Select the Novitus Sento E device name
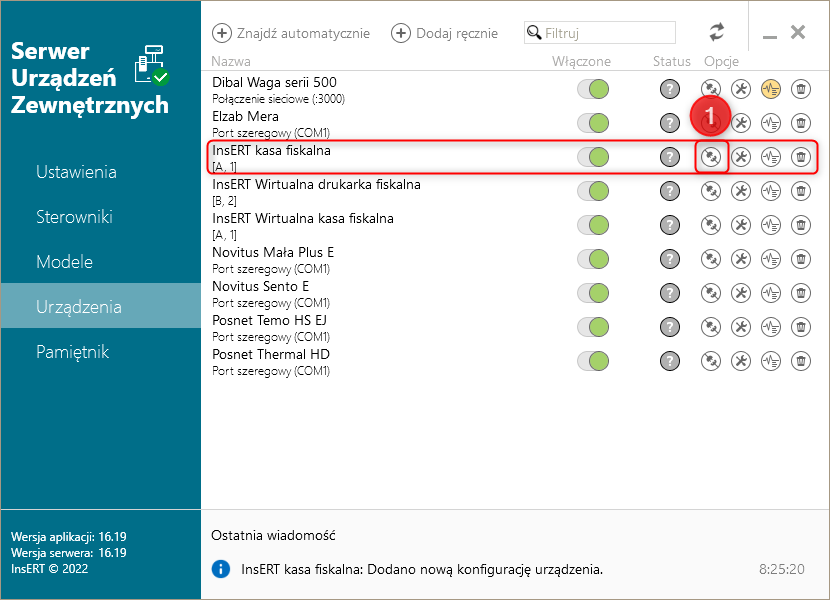Viewport: 830px width, 600px height. pos(260,286)
